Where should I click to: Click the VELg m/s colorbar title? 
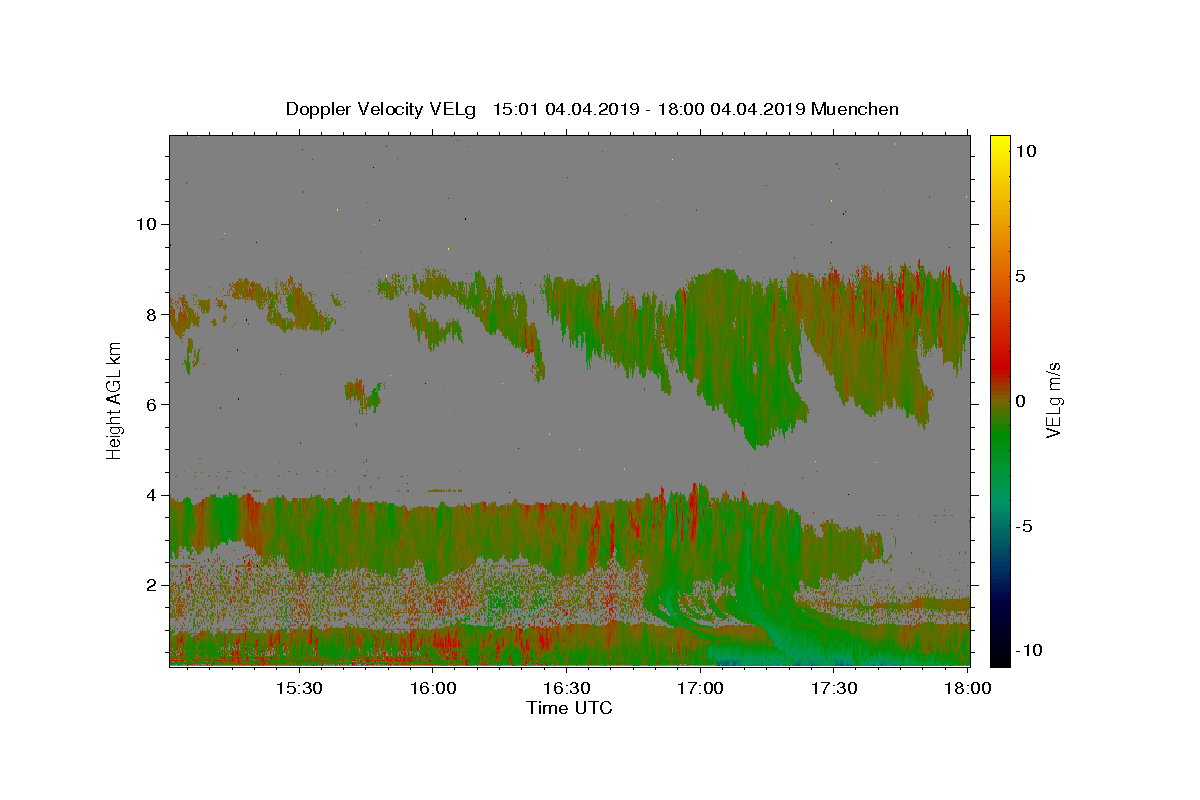(1053, 400)
